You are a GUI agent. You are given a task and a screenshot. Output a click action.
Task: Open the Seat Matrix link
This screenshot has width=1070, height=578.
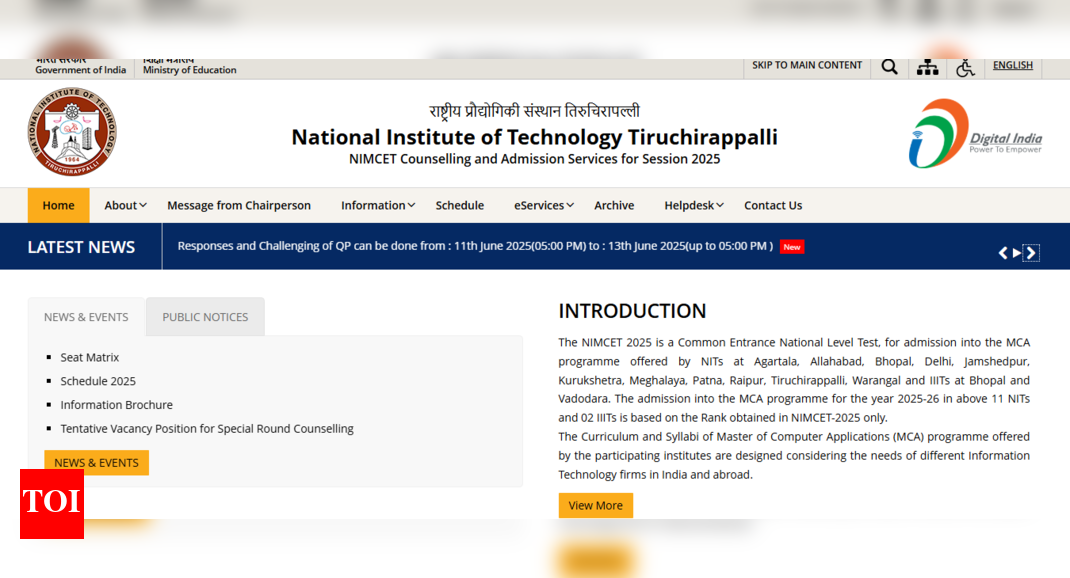[x=90, y=357]
